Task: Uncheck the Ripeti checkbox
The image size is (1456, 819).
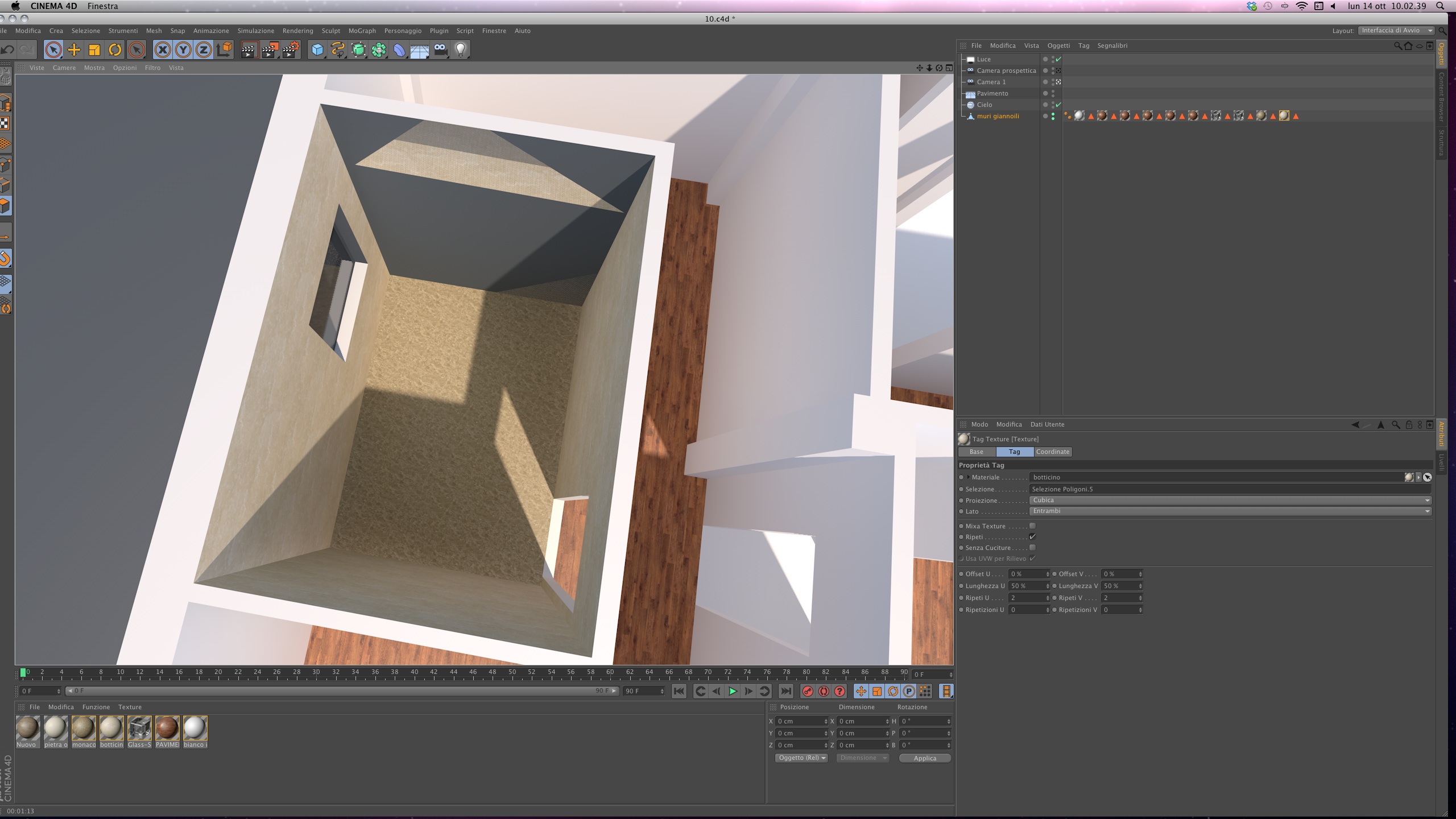Action: click(1032, 537)
